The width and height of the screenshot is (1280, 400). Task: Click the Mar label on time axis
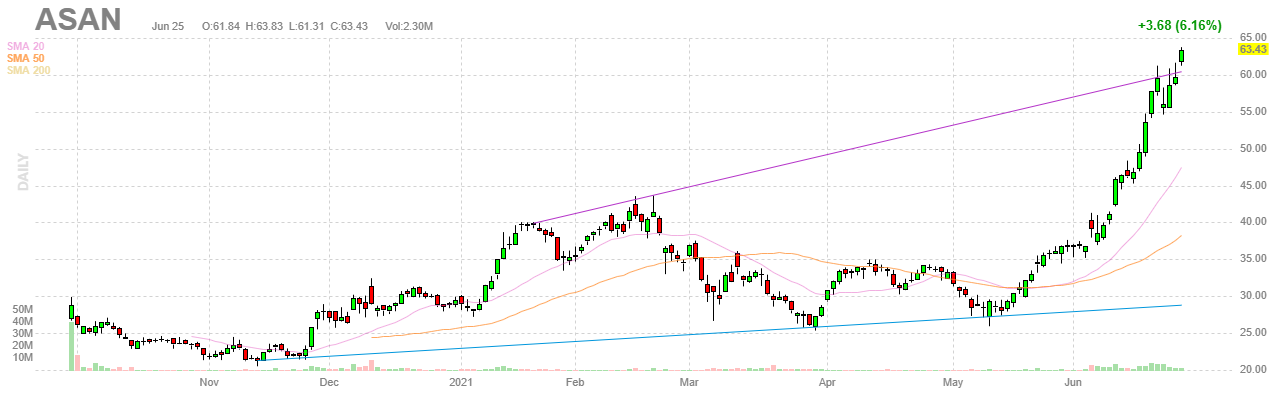point(688,382)
